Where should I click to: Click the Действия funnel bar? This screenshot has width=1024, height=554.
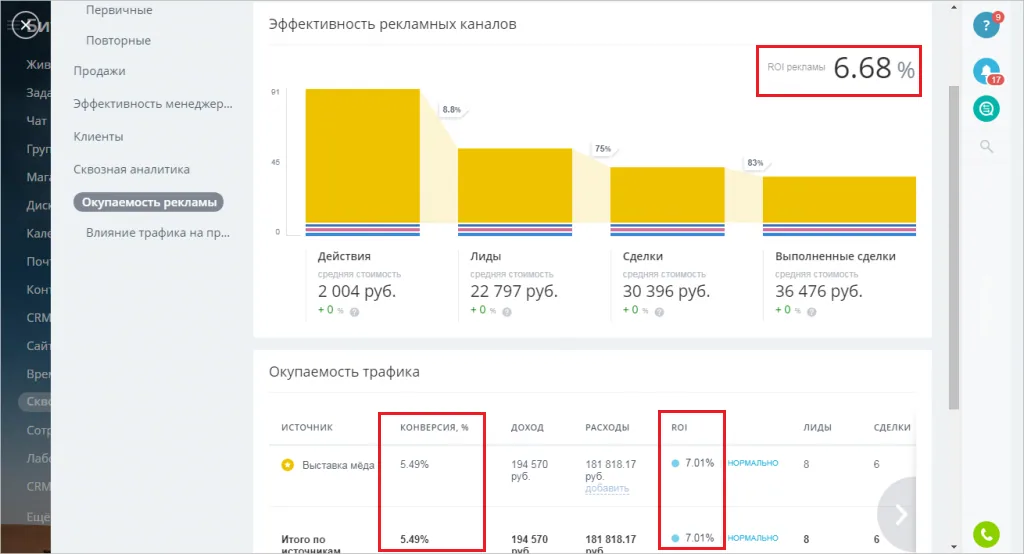click(x=362, y=155)
